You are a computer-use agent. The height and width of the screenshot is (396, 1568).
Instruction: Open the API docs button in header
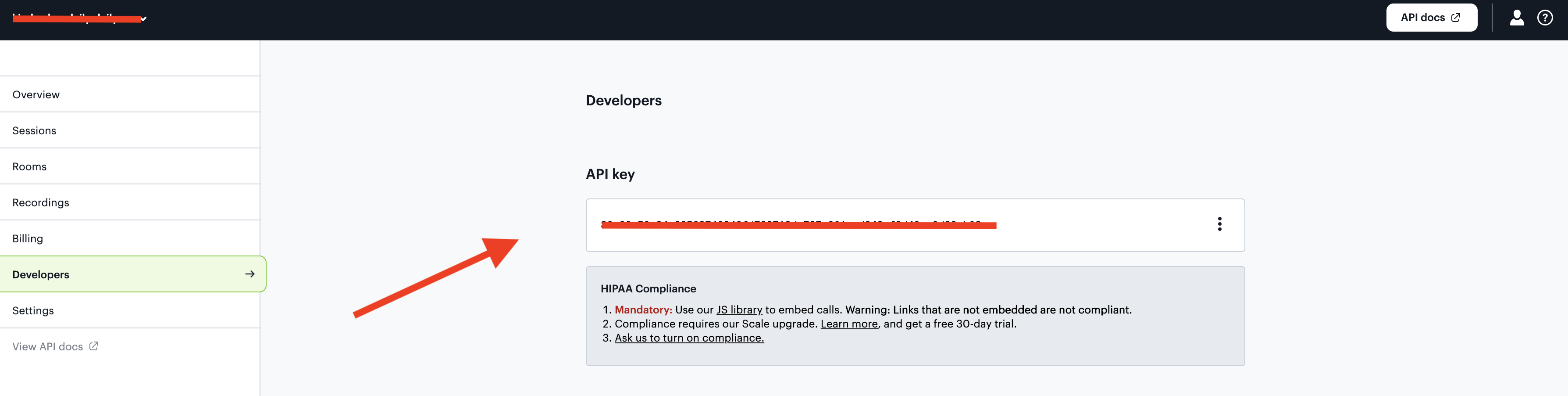pos(1431,18)
